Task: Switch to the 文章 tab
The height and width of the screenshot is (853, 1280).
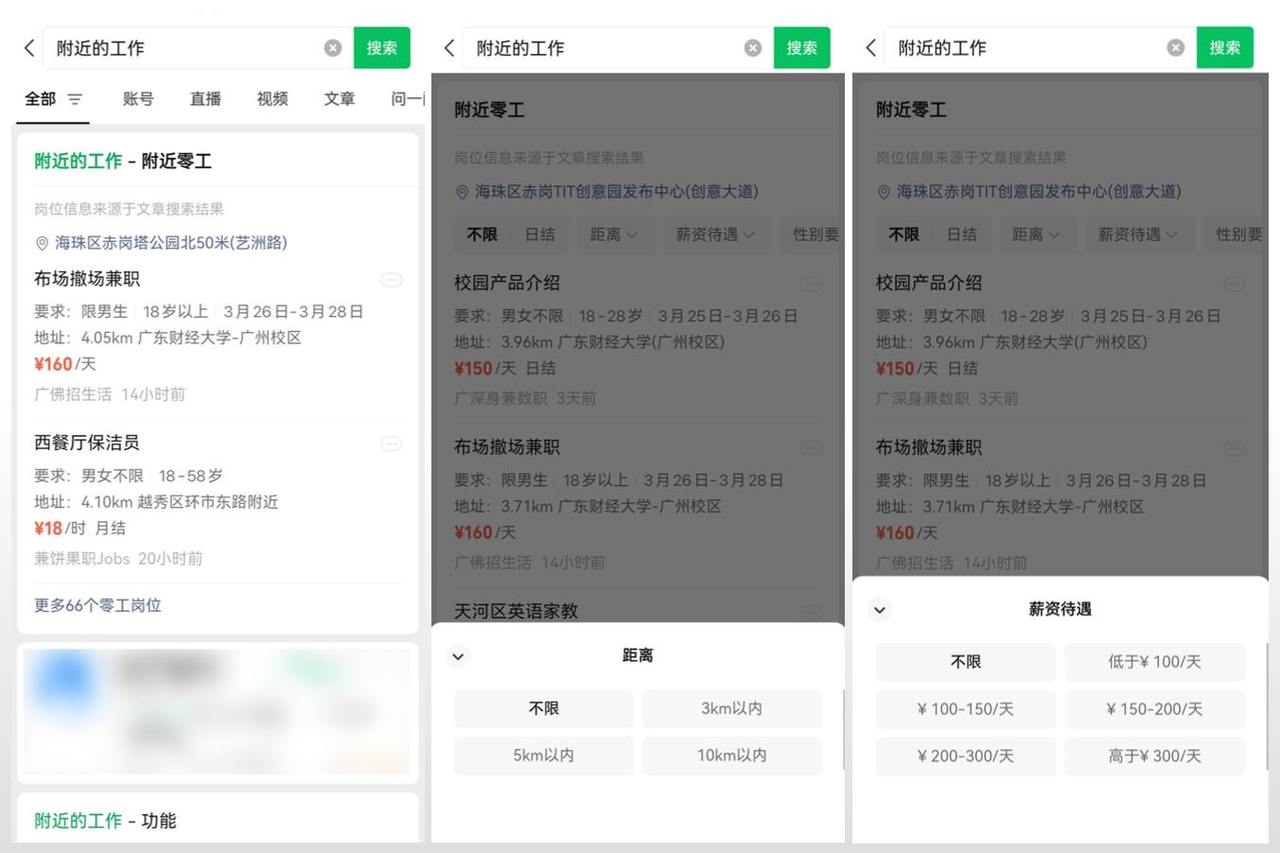Action: [x=340, y=99]
